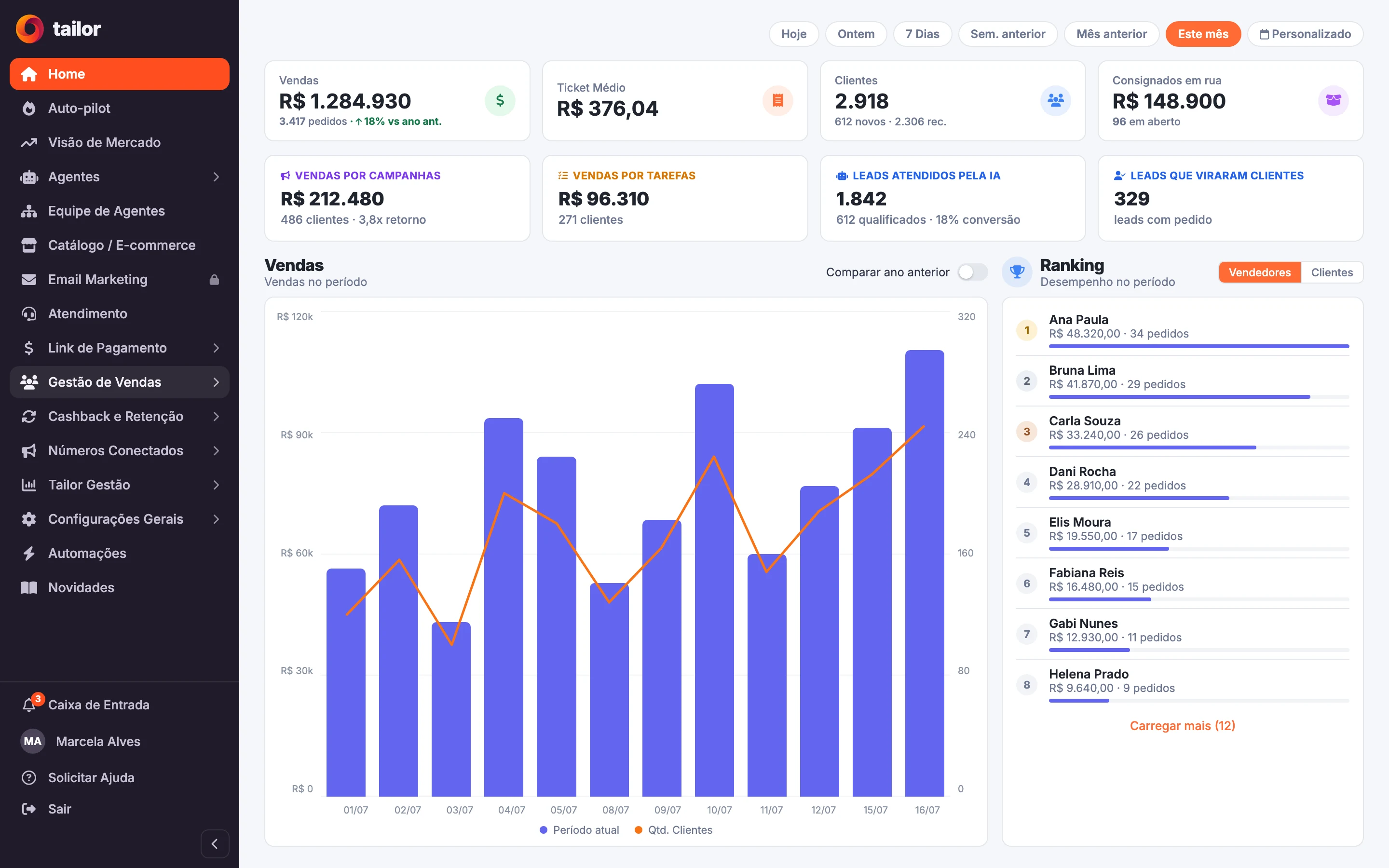1389x868 pixels.
Task: Click the green dollar icon on Vendas card
Action: point(500,100)
